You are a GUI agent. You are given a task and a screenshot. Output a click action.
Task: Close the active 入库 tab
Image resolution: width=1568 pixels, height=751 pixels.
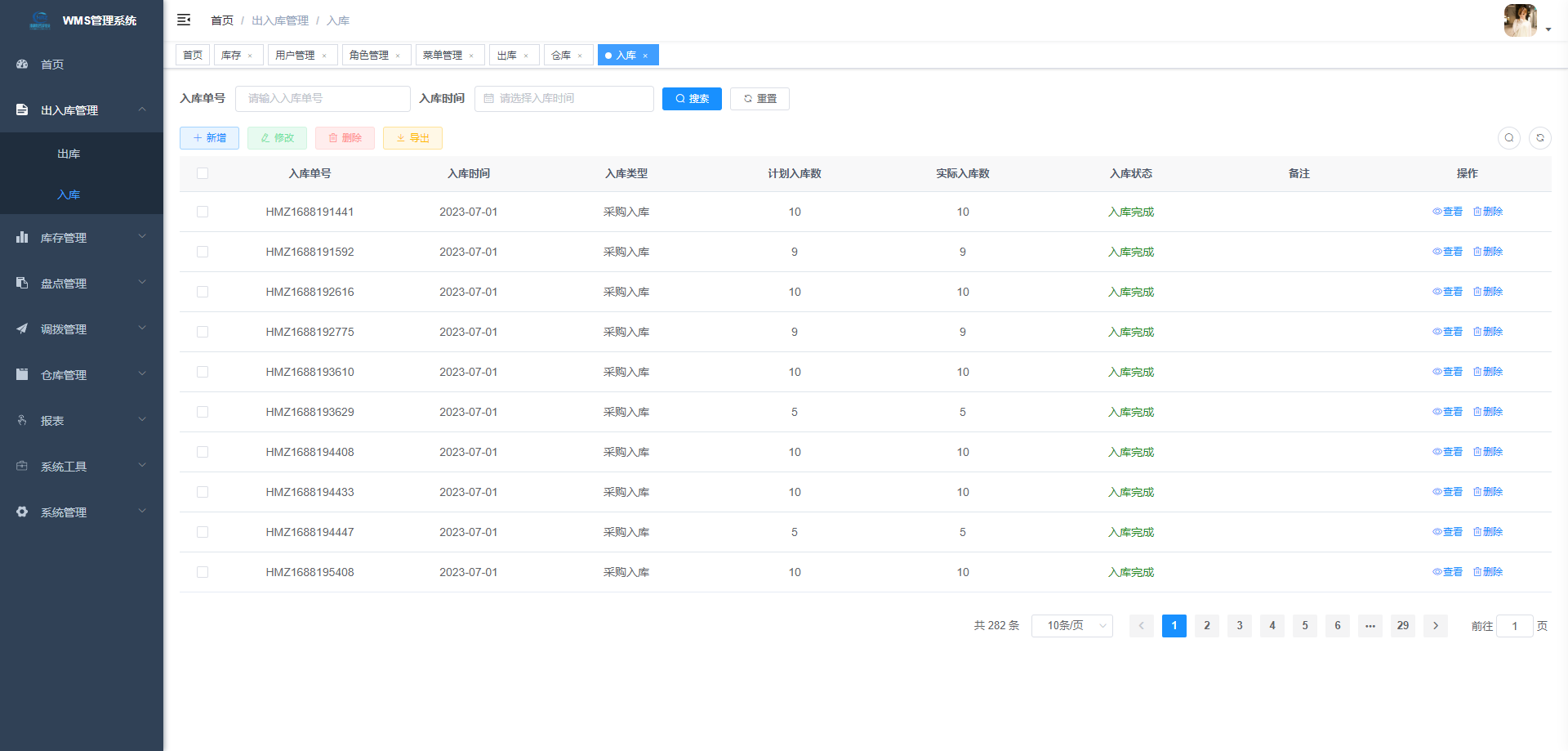[645, 56]
